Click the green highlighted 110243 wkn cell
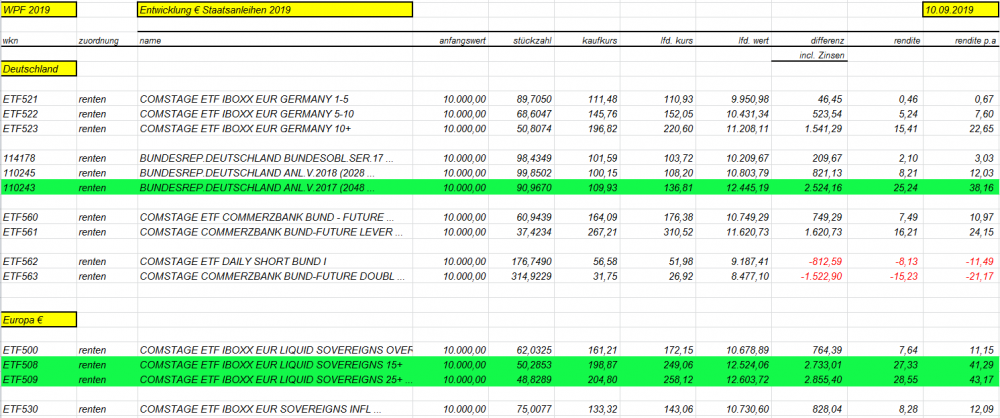Screen dimensions: 1000x418 click(x=20, y=187)
